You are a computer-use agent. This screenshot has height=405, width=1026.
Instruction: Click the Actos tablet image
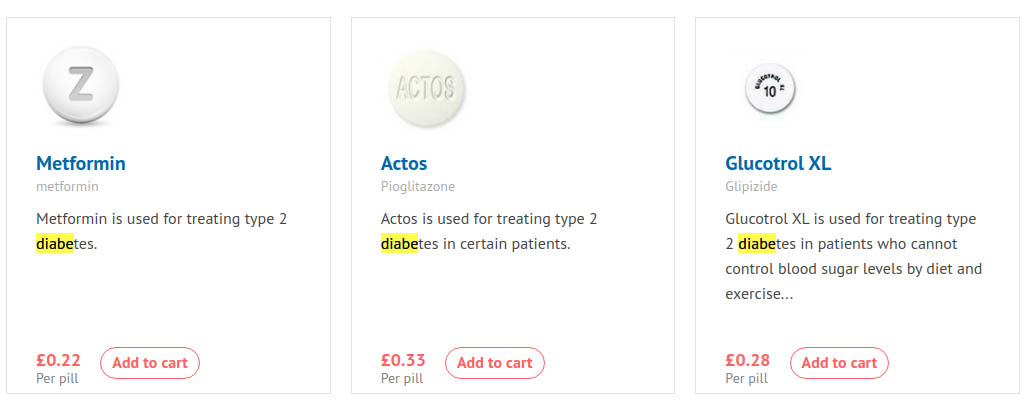(x=426, y=88)
